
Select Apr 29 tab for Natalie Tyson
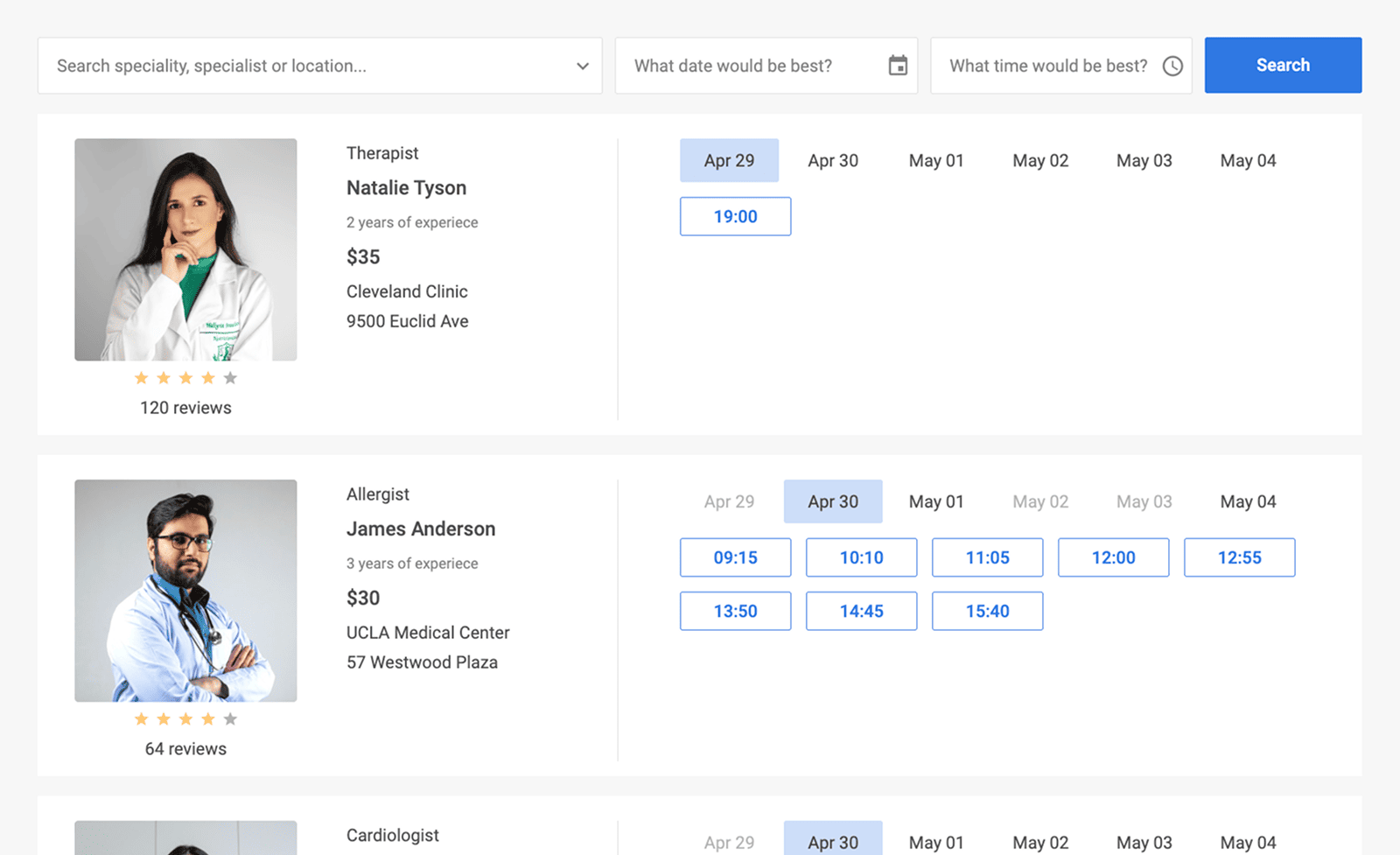729,160
